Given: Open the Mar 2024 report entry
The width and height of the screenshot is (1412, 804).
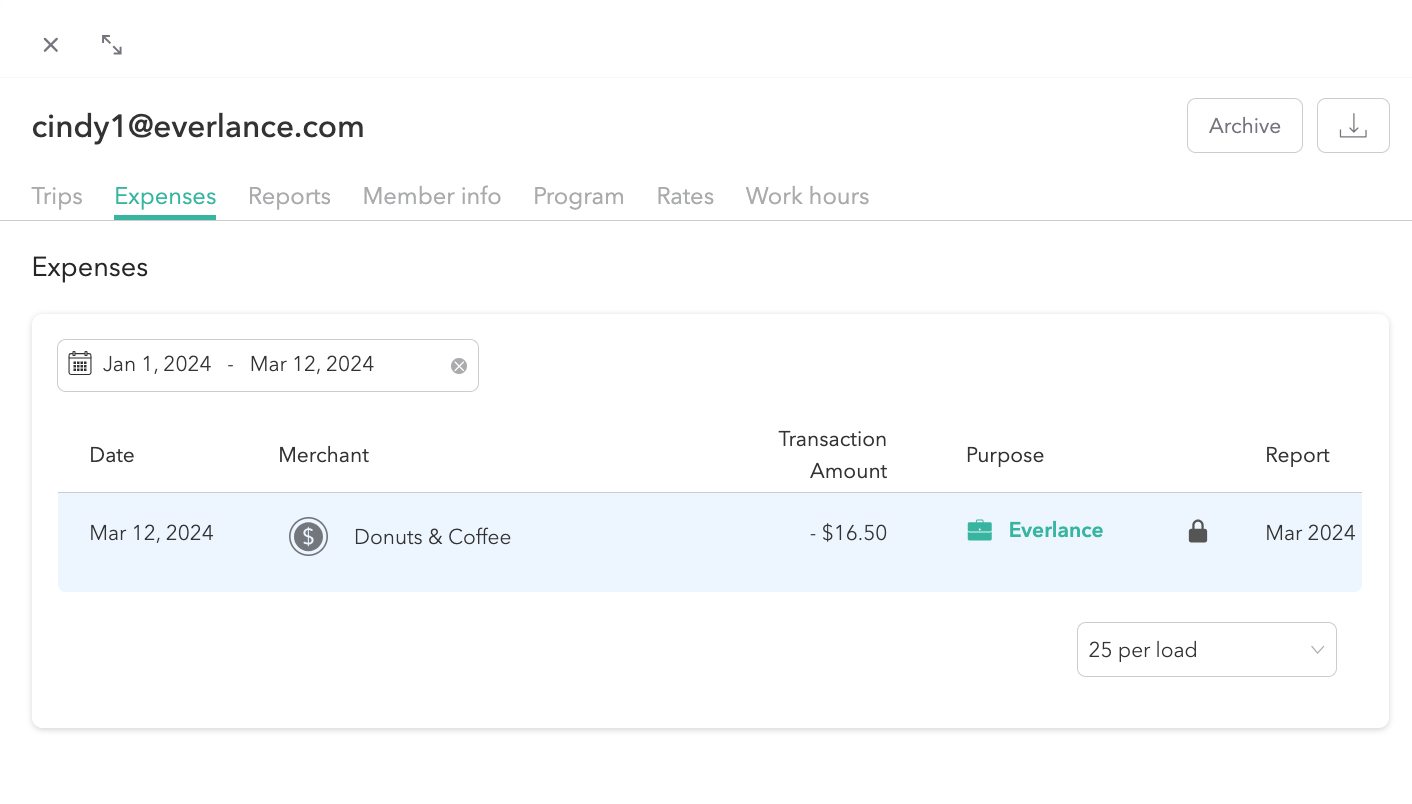Looking at the screenshot, I should tap(1309, 533).
